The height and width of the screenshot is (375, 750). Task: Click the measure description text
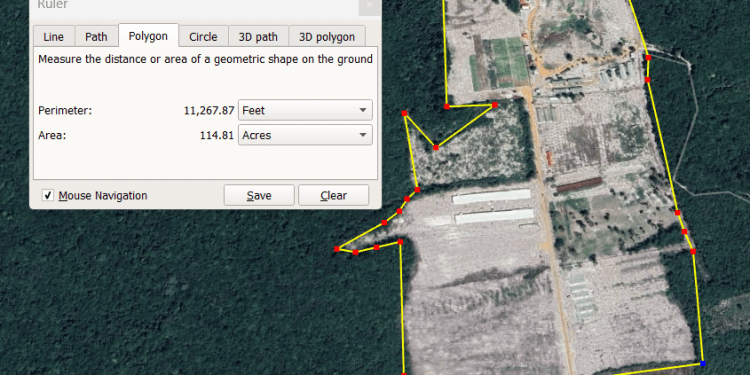pos(205,59)
